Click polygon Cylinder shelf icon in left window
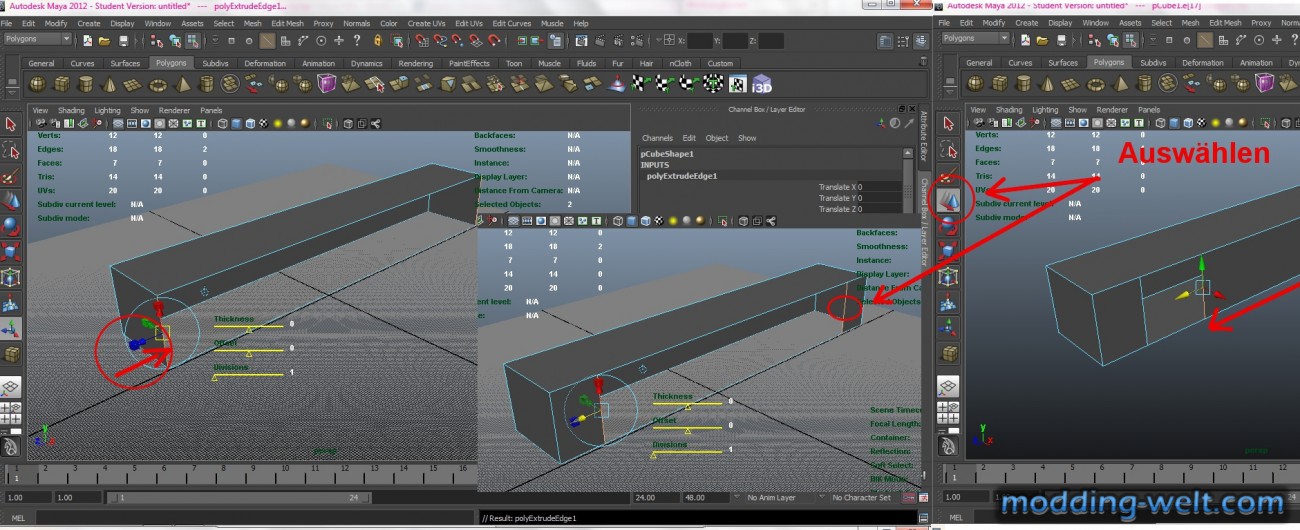The image size is (1300, 530). click(x=86, y=84)
